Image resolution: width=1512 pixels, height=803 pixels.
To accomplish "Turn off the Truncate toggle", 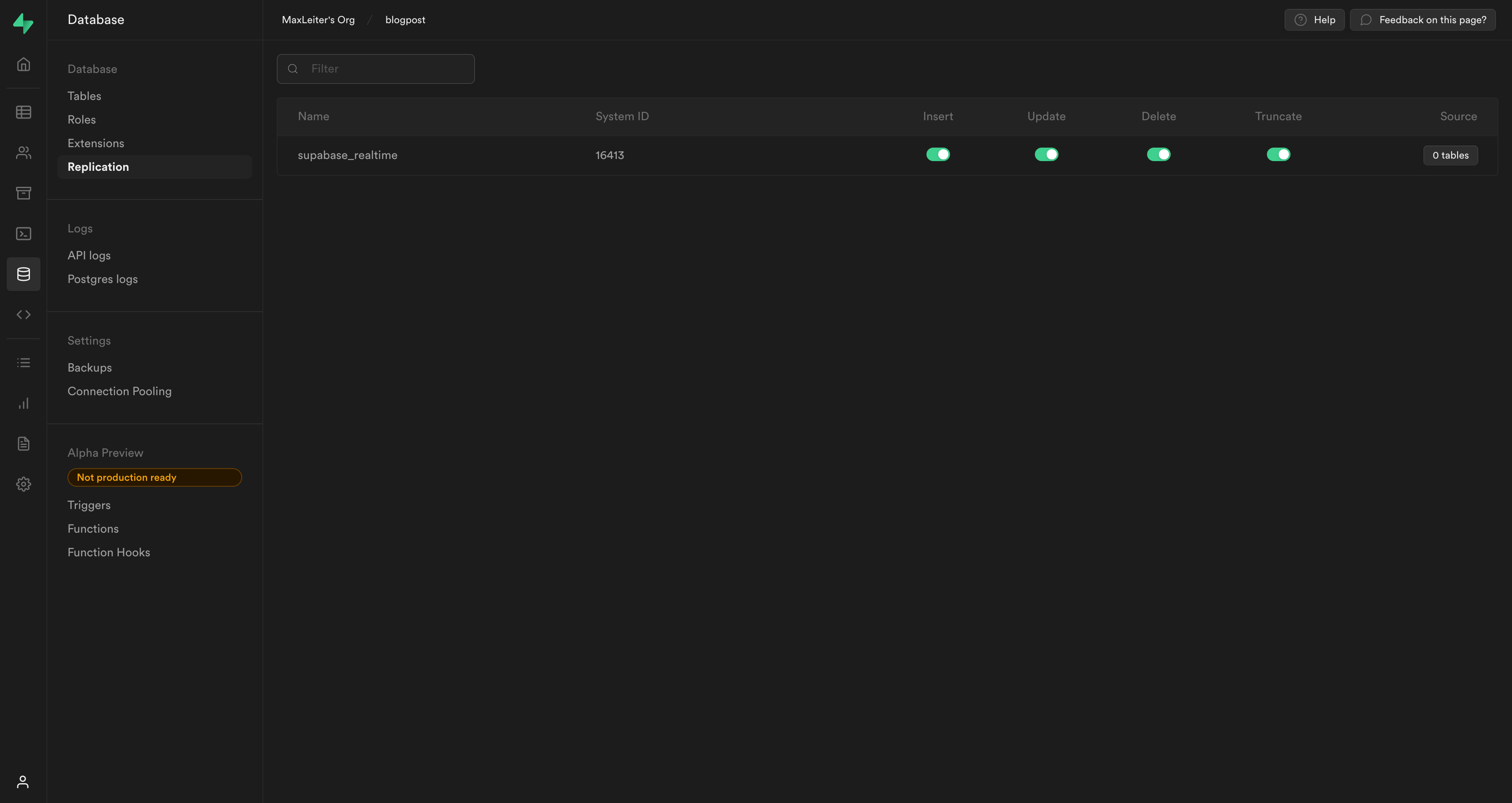I will click(x=1279, y=154).
